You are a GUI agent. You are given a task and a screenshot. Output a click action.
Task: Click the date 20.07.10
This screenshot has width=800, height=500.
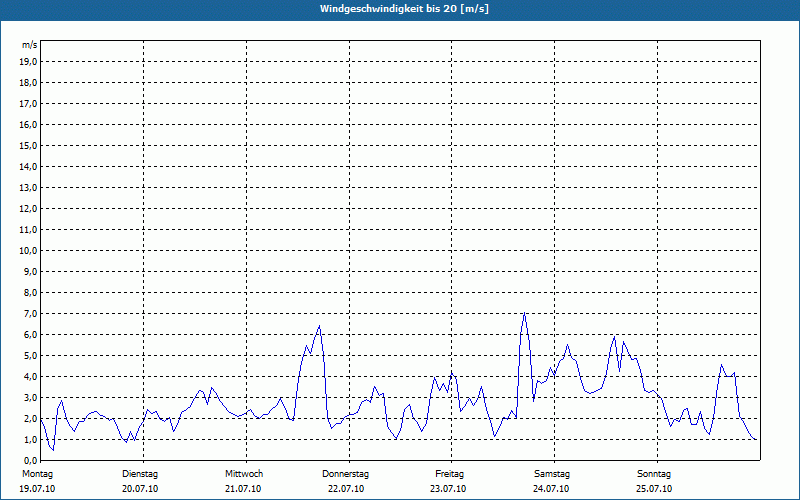pos(140,489)
